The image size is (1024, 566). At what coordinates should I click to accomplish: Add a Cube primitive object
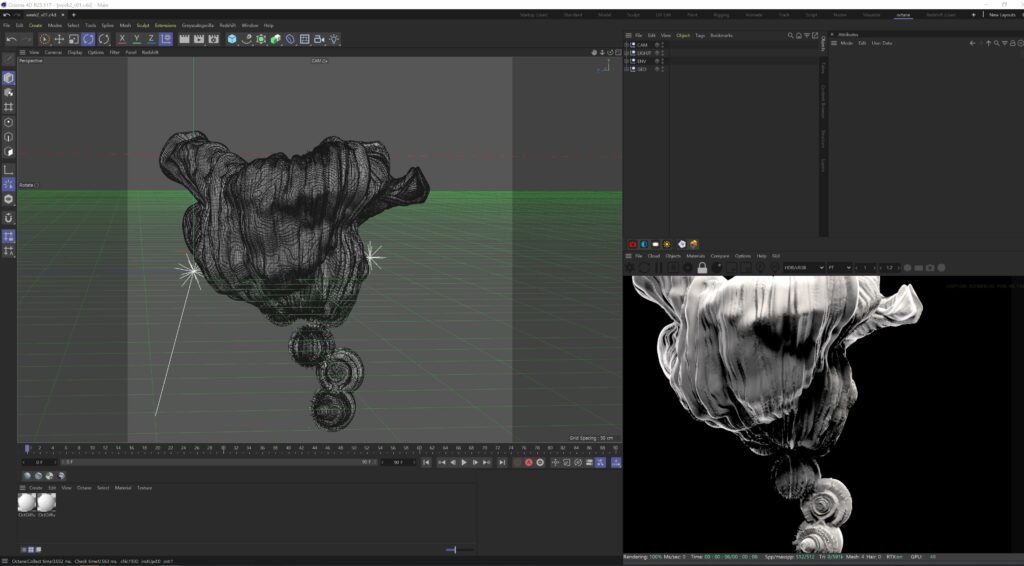coord(232,39)
